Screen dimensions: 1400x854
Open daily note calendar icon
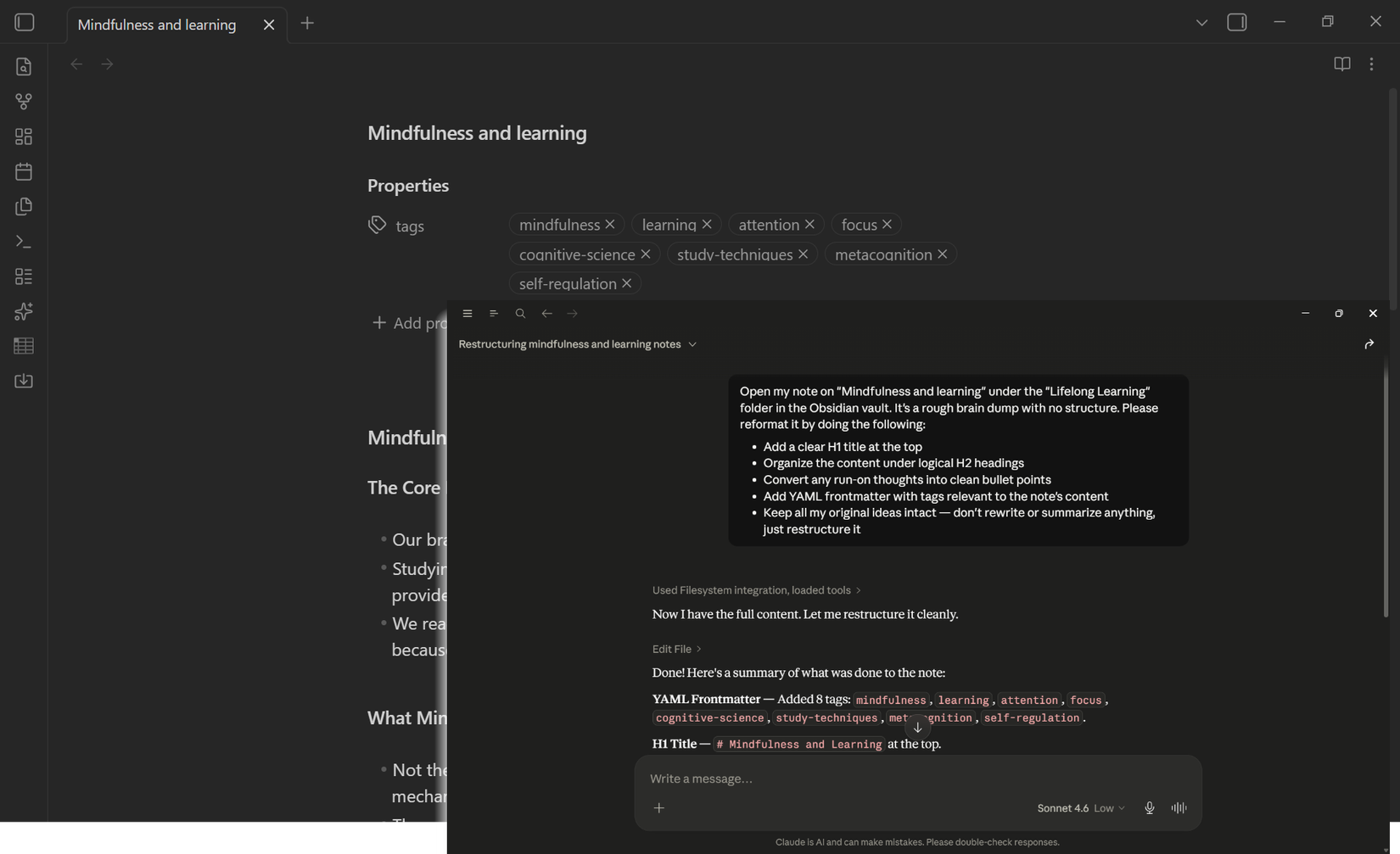pos(24,171)
